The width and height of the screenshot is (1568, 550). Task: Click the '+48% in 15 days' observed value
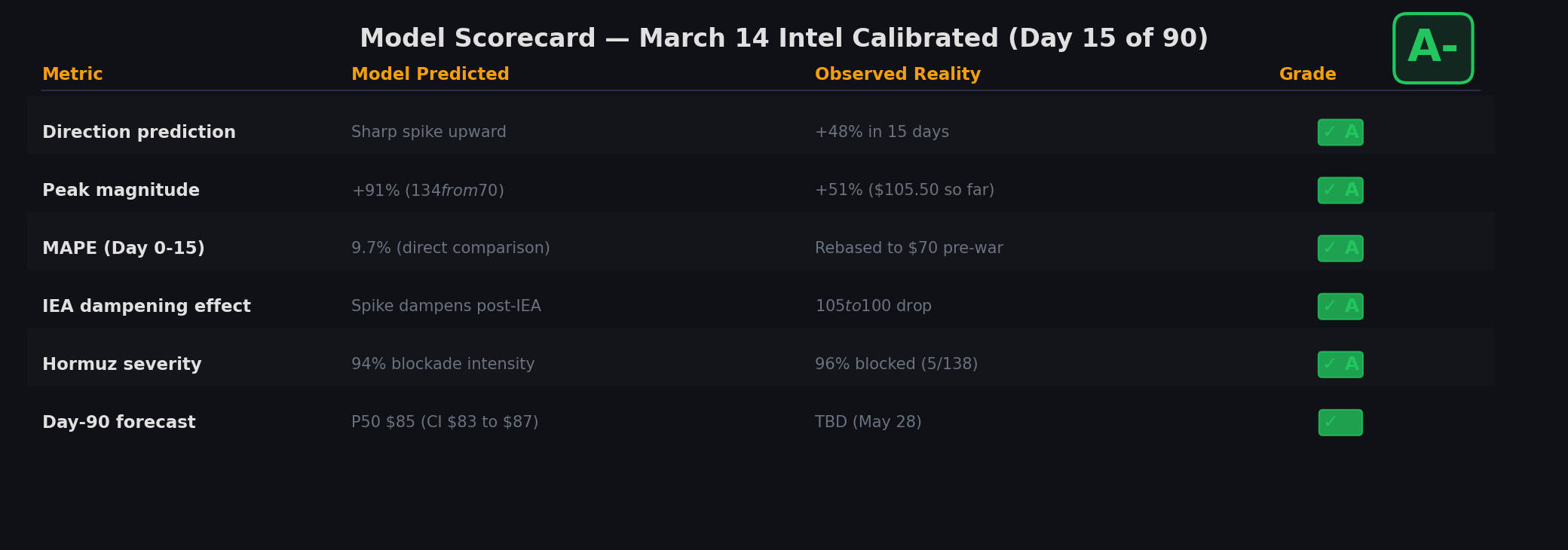coord(881,133)
